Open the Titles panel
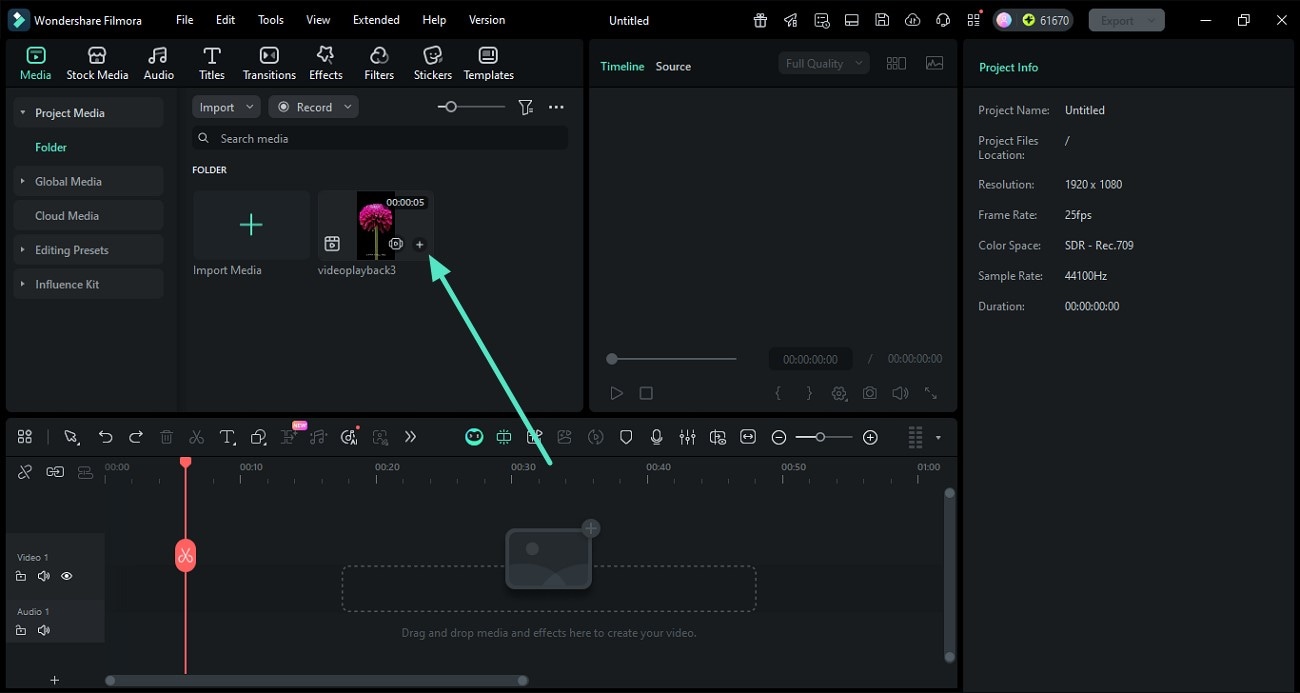 (x=211, y=62)
